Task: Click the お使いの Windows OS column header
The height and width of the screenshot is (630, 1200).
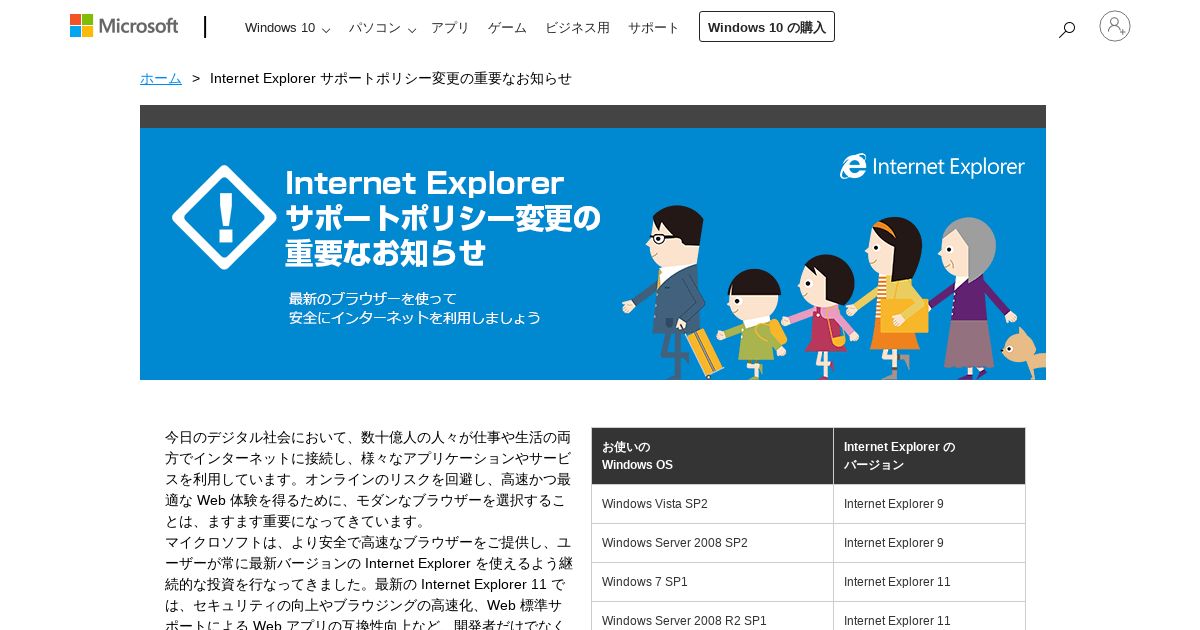Action: click(x=712, y=456)
